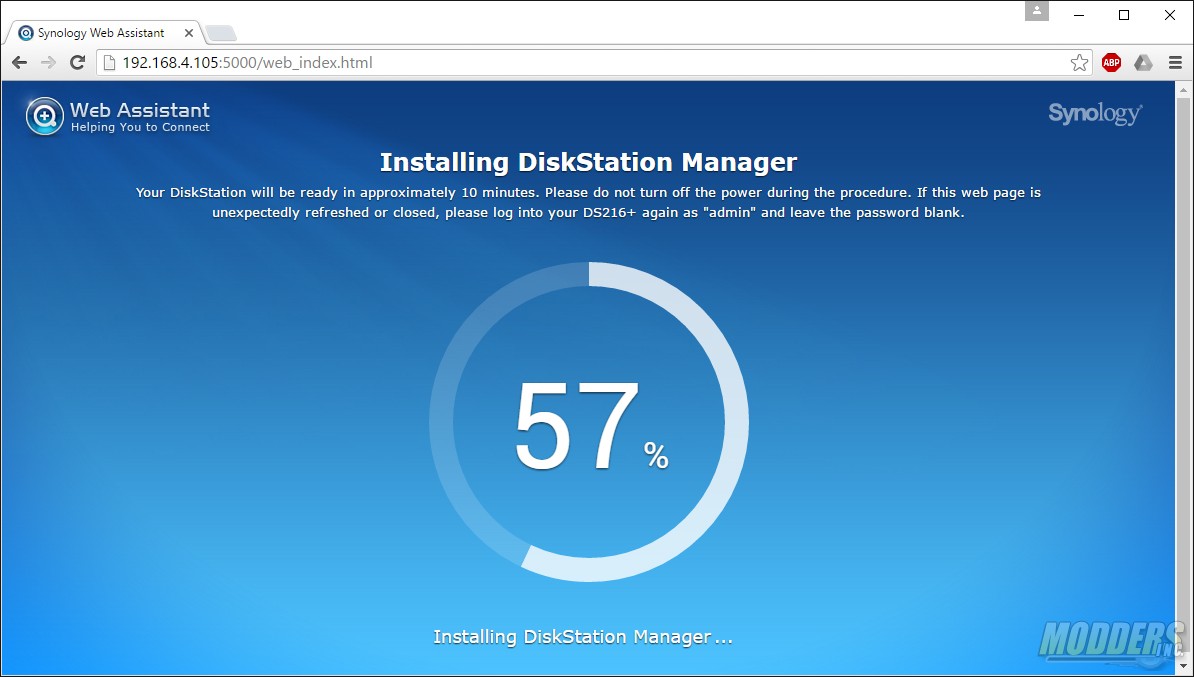Reload the page with the refresh icon
Viewport: 1194px width, 677px height.
click(77, 62)
